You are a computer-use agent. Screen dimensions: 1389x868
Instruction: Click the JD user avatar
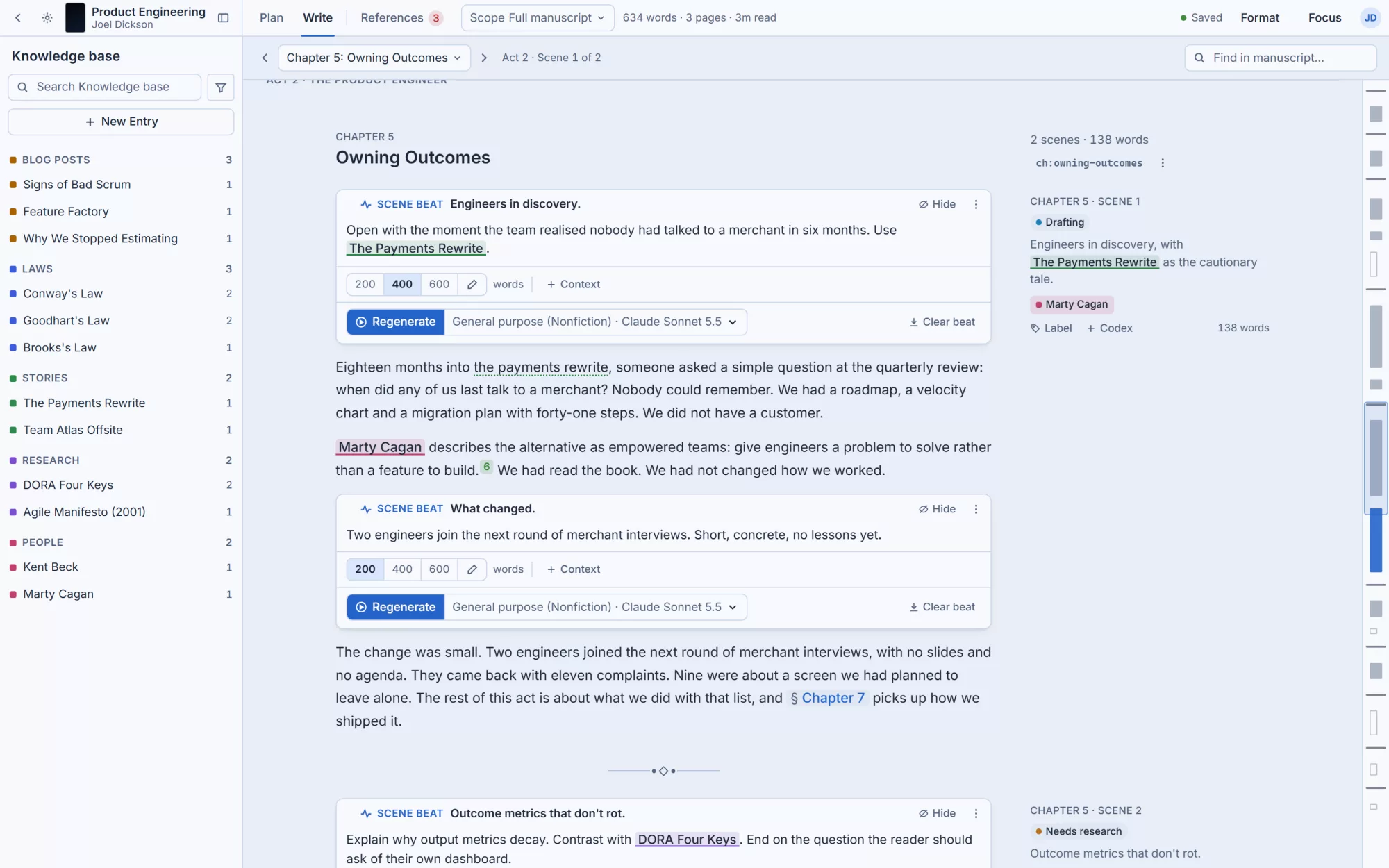[1370, 18]
